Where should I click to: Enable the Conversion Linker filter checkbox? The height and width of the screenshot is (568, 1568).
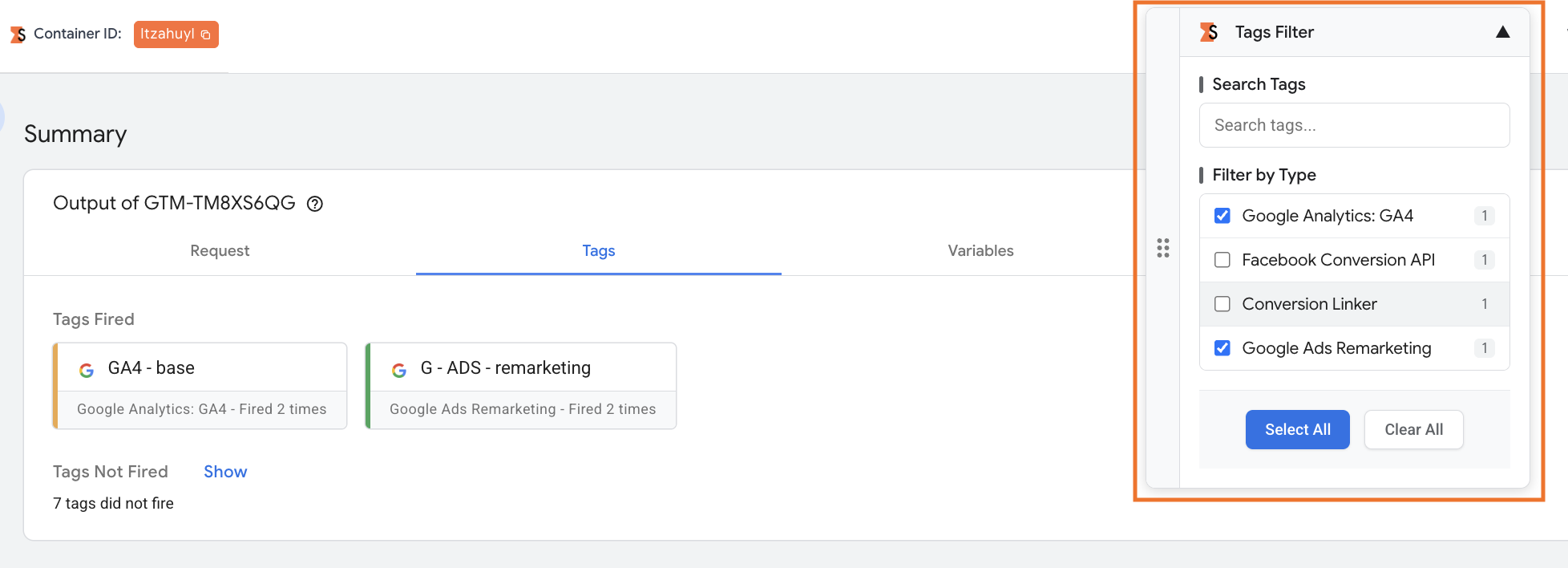tap(1222, 304)
